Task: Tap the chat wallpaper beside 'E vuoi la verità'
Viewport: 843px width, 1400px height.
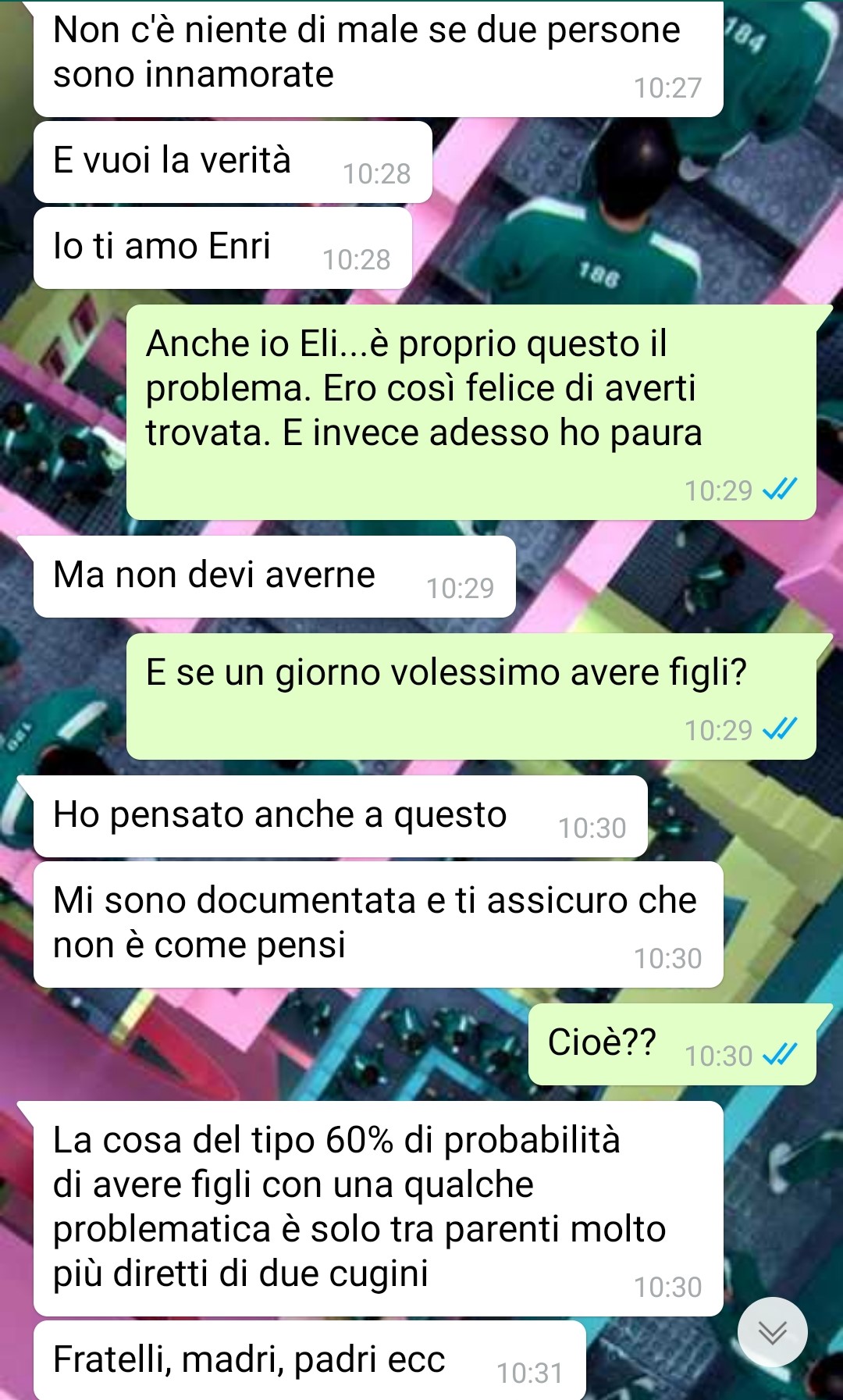Action: click(x=624, y=162)
